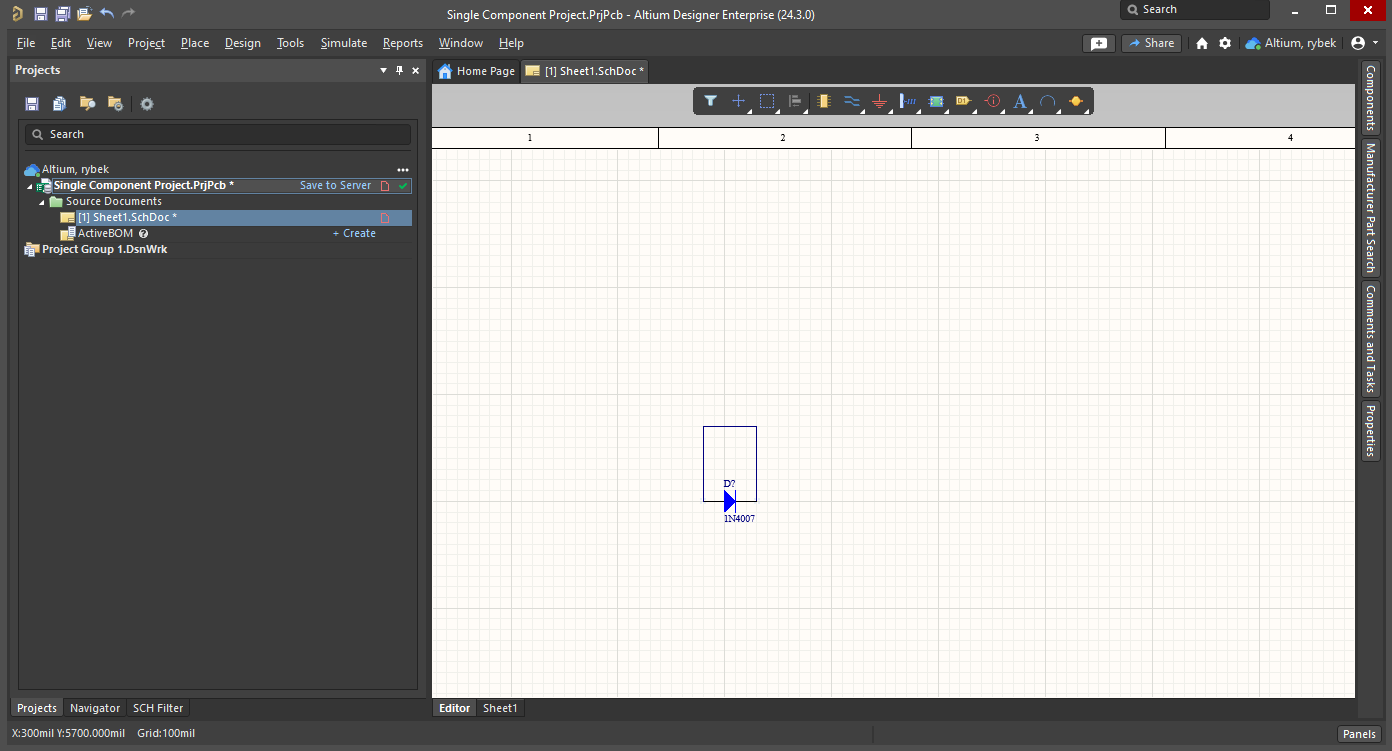The height and width of the screenshot is (751, 1392).
Task: Switch to the SCH Filter tab
Action: click(x=158, y=708)
